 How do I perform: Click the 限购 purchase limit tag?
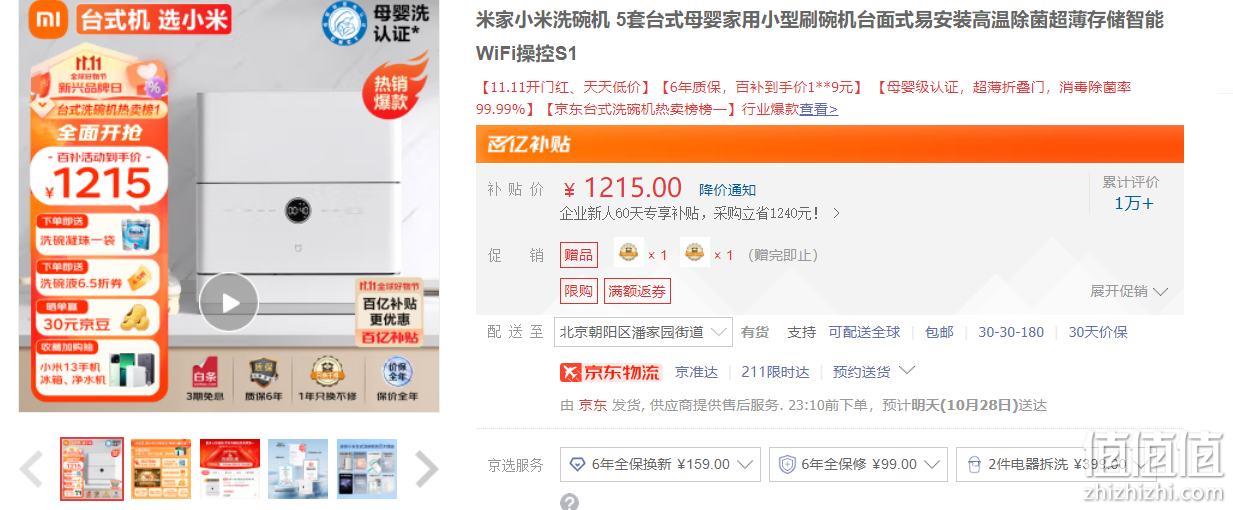point(578,291)
